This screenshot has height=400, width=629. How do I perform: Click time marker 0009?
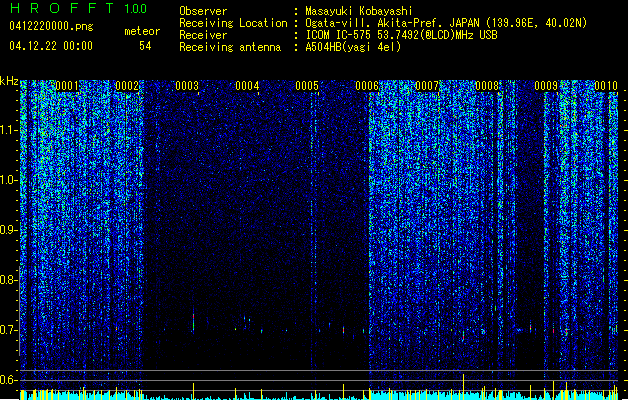coord(546,86)
